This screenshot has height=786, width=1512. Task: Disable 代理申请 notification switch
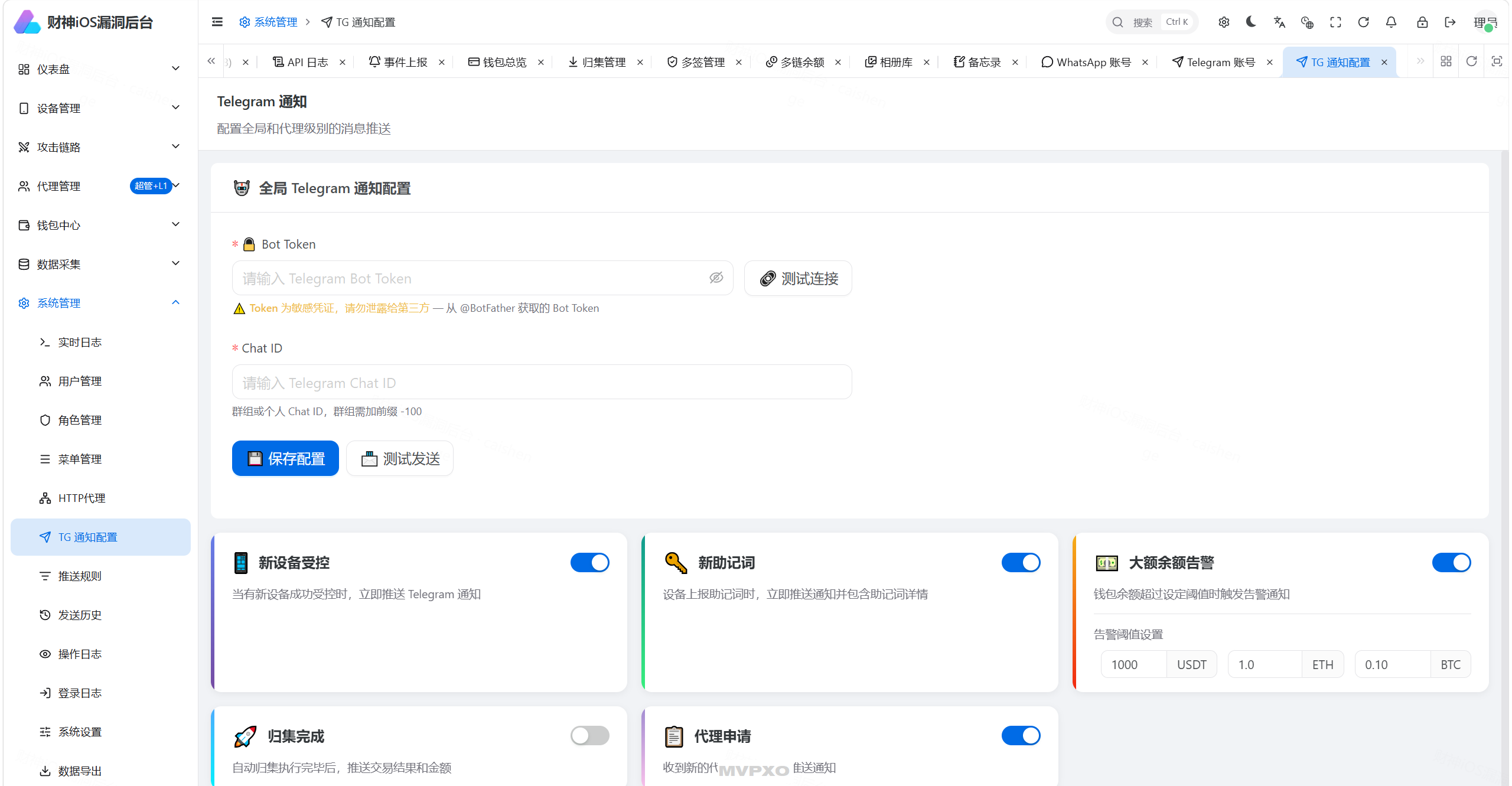(1021, 735)
